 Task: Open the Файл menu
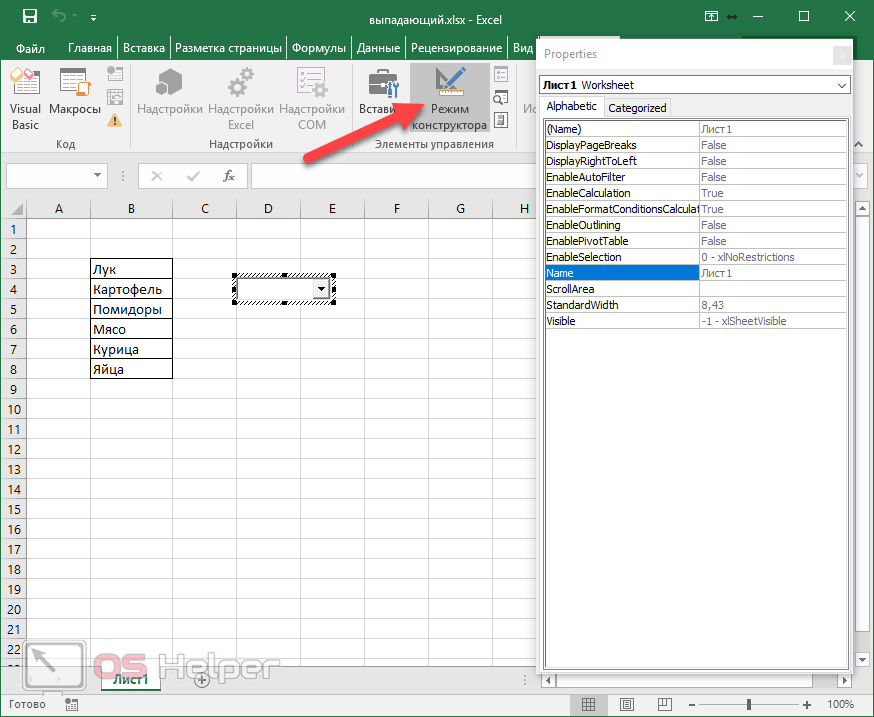pos(31,47)
